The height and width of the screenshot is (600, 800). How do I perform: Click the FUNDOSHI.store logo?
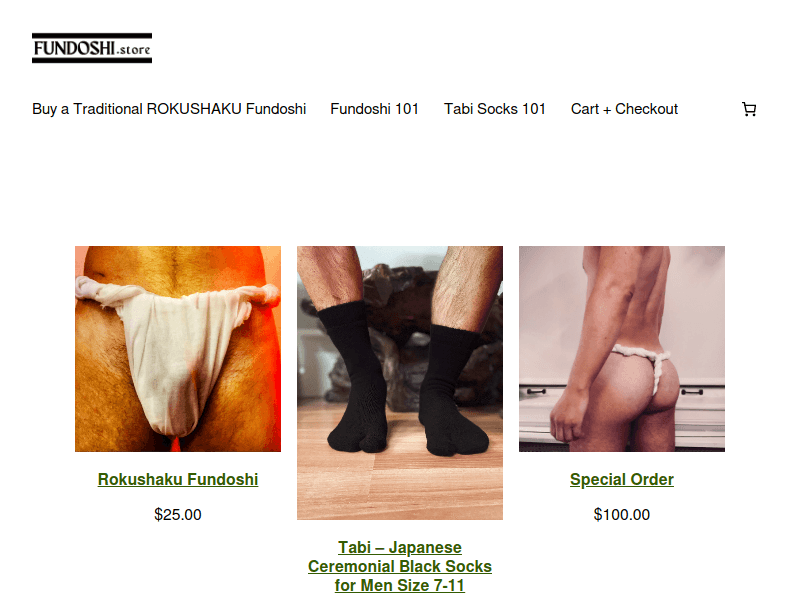click(x=92, y=48)
